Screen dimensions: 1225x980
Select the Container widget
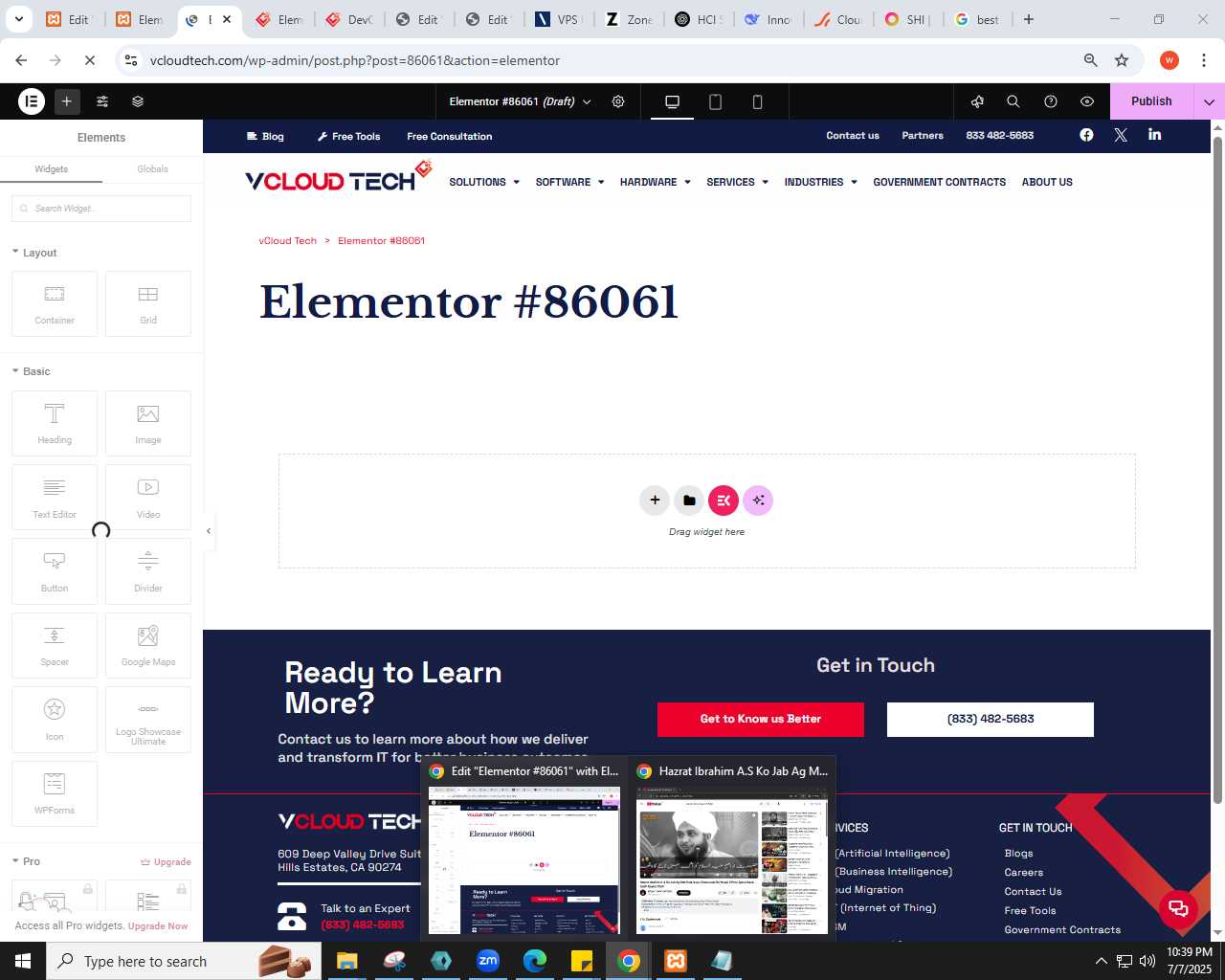pyautogui.click(x=55, y=303)
